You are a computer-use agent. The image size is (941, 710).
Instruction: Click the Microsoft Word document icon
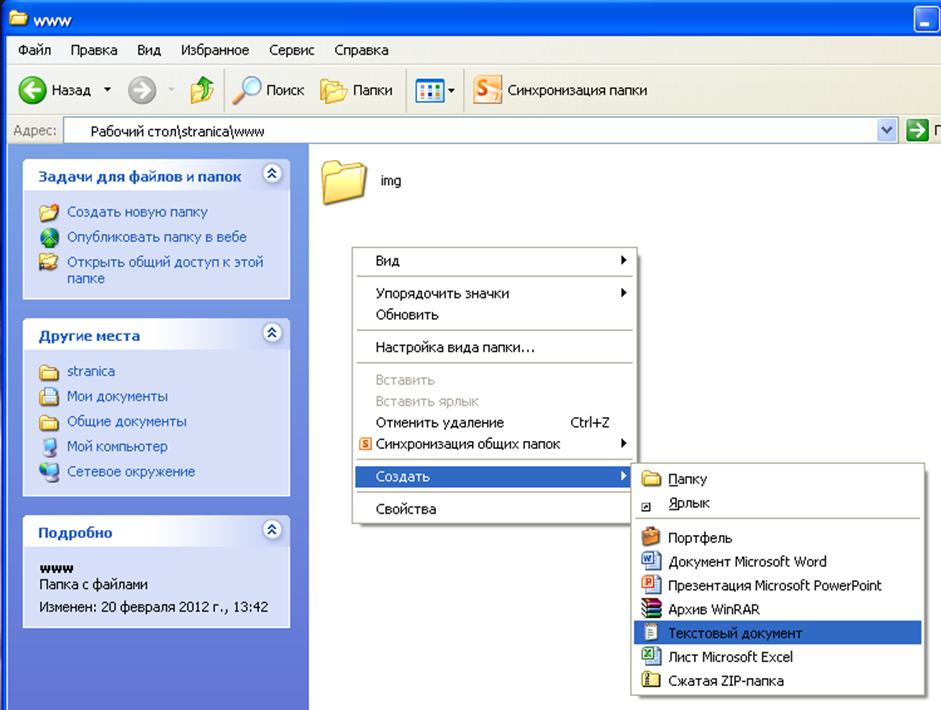tap(651, 561)
